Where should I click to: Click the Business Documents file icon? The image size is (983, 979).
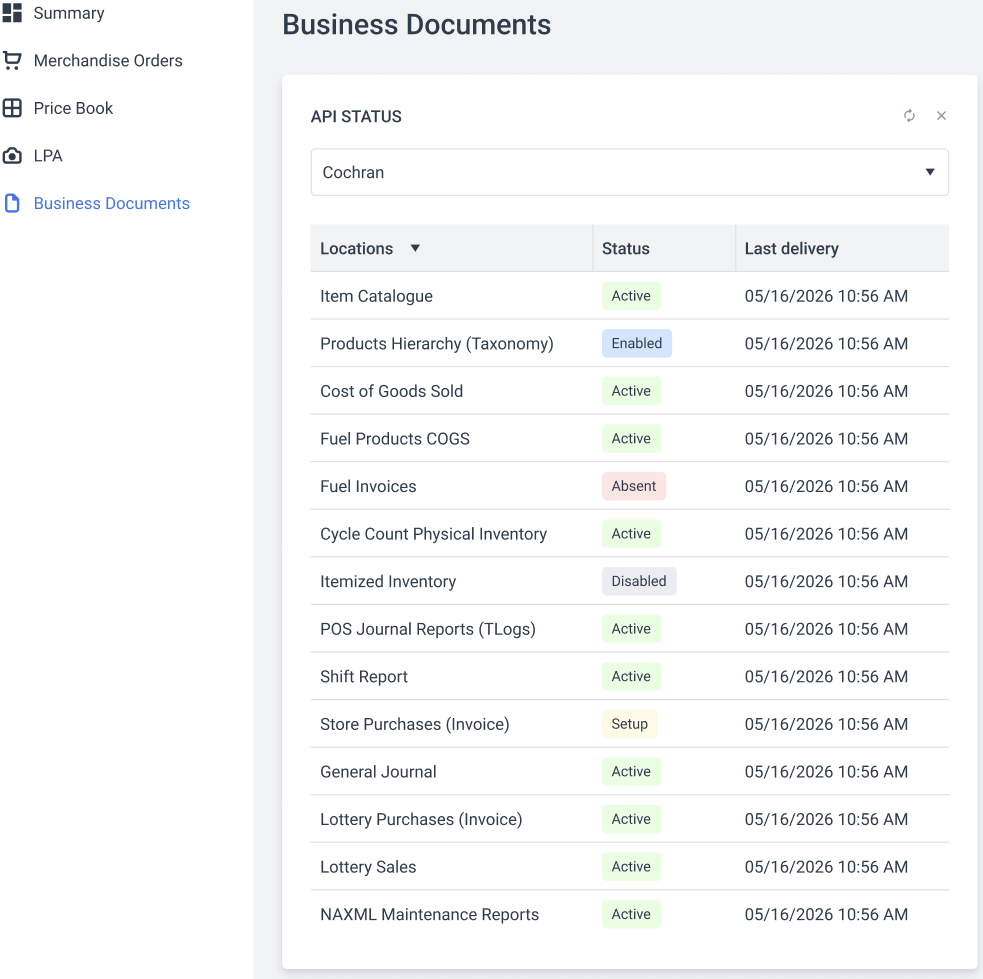[12, 203]
